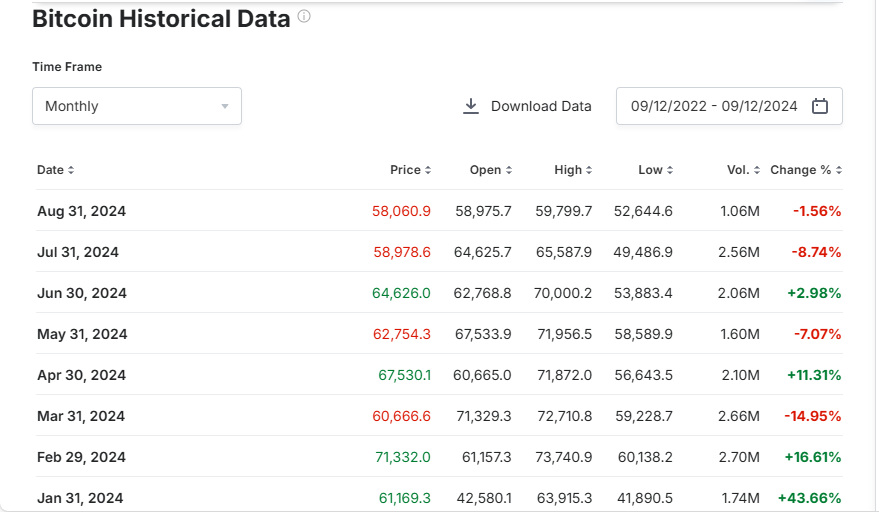Sort table by Change % column
Viewport: 879px width, 512px height.
pyautogui.click(x=806, y=170)
